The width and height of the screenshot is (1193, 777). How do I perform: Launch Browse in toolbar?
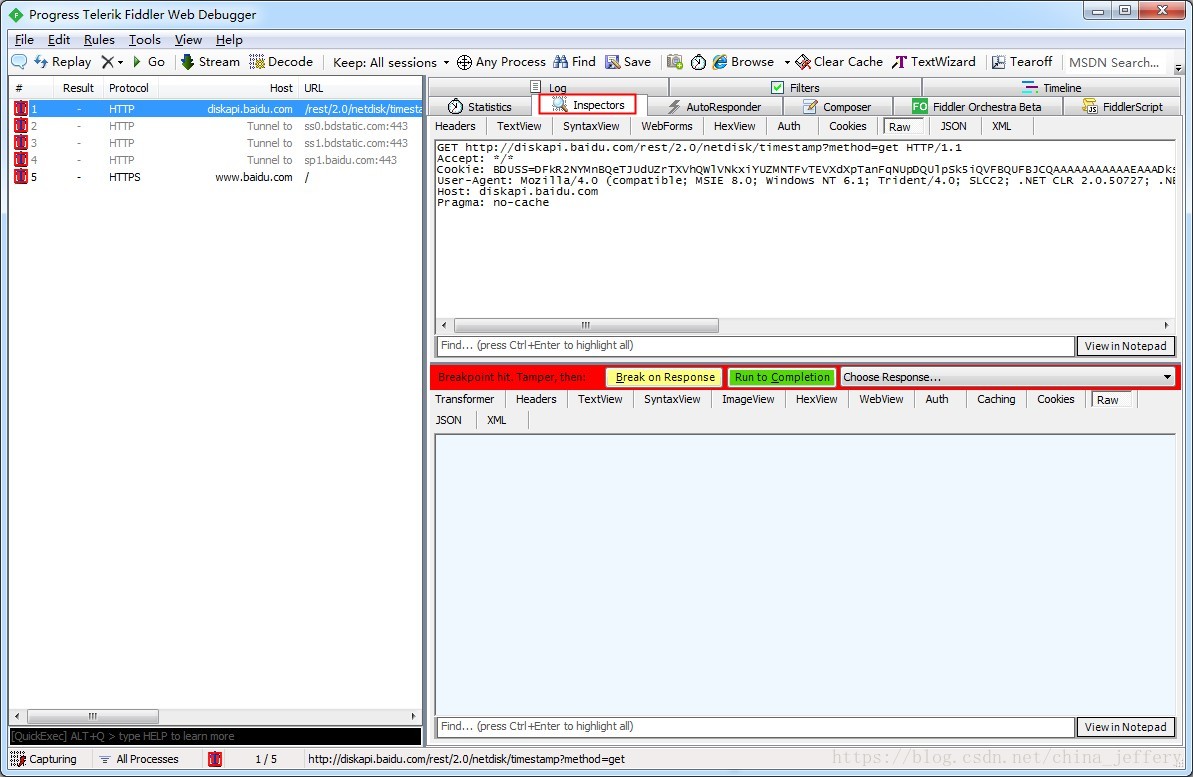743,62
